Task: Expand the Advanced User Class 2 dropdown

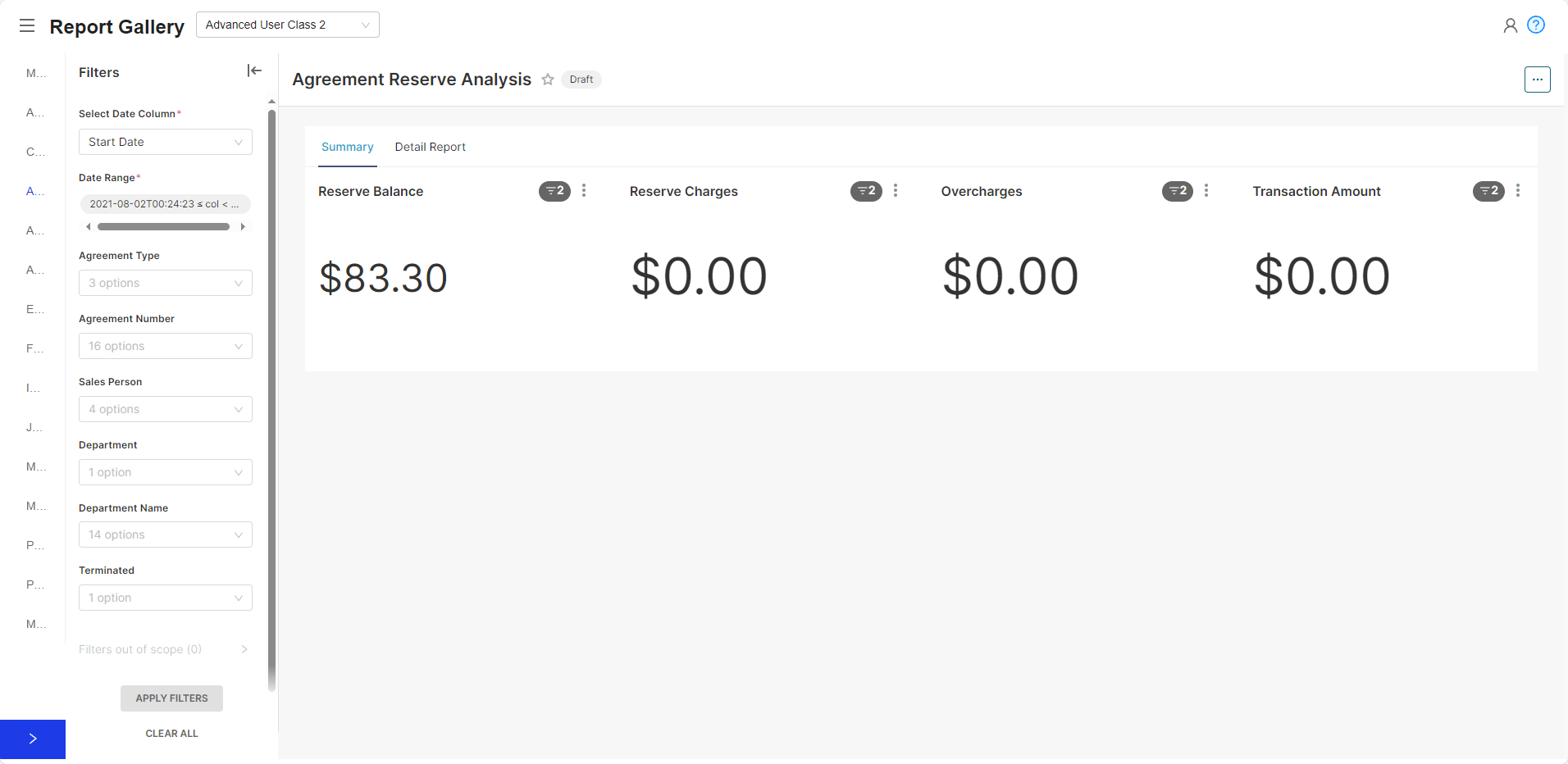Action: point(288,25)
